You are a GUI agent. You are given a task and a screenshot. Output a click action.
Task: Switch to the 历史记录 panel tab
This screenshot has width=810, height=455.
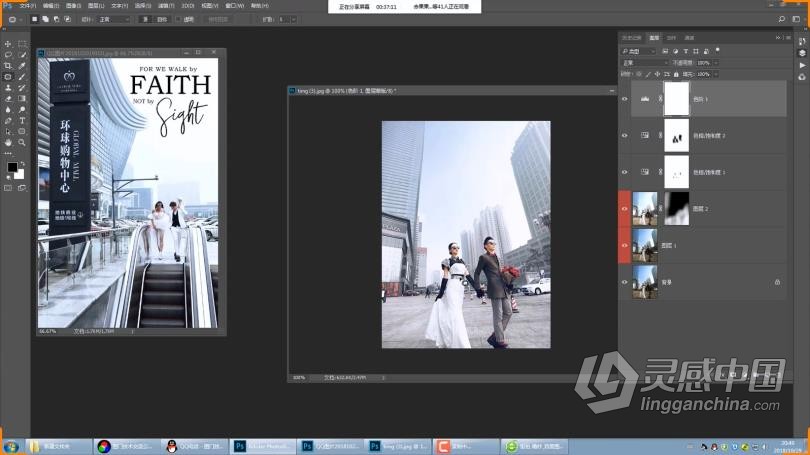(632, 38)
